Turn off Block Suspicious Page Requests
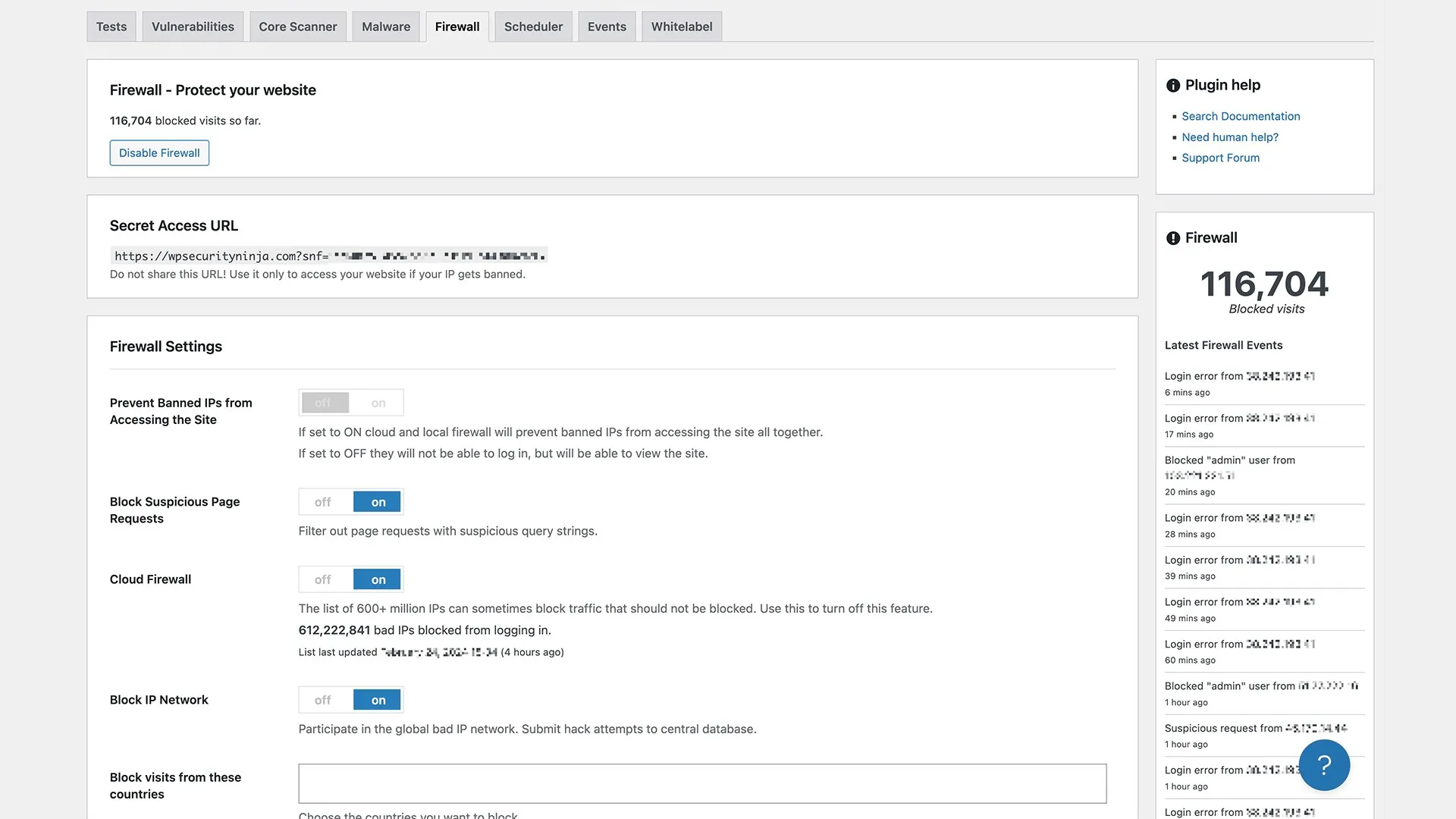This screenshot has height=819, width=1456. click(324, 502)
